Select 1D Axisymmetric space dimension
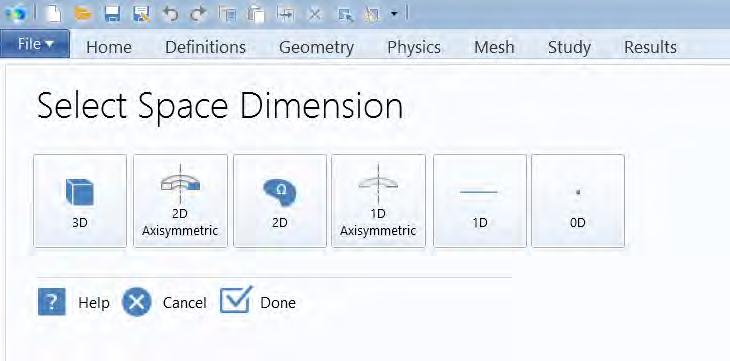Image resolution: width=730 pixels, height=361 pixels. point(378,201)
